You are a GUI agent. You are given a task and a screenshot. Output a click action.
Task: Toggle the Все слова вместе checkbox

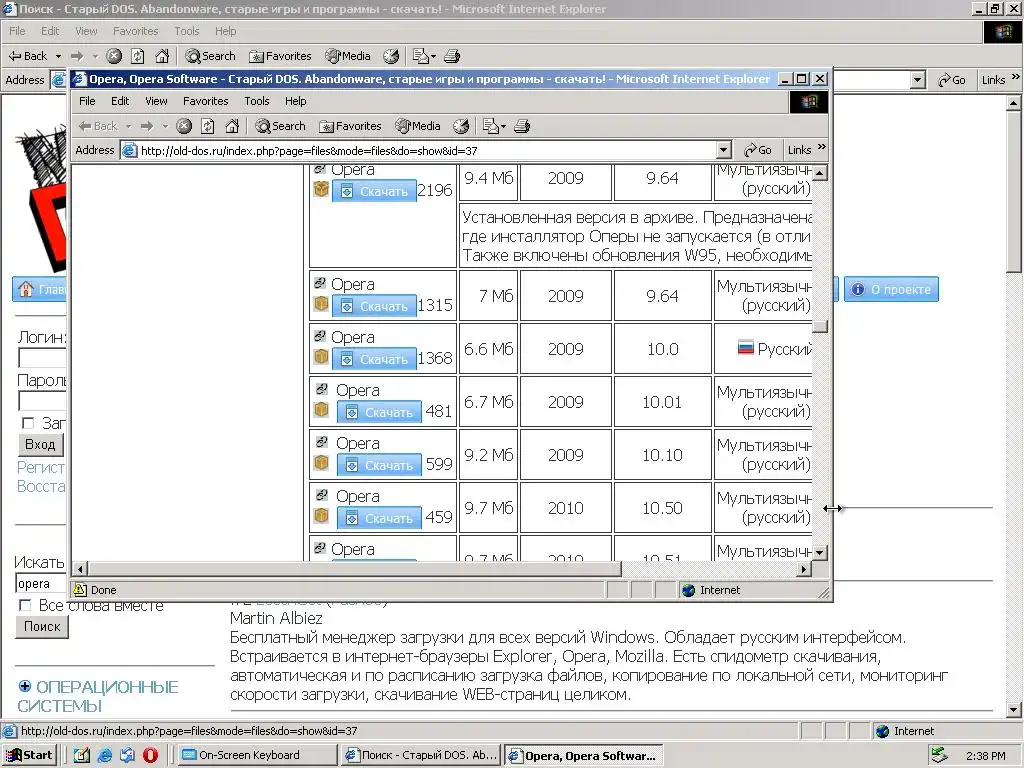25,605
